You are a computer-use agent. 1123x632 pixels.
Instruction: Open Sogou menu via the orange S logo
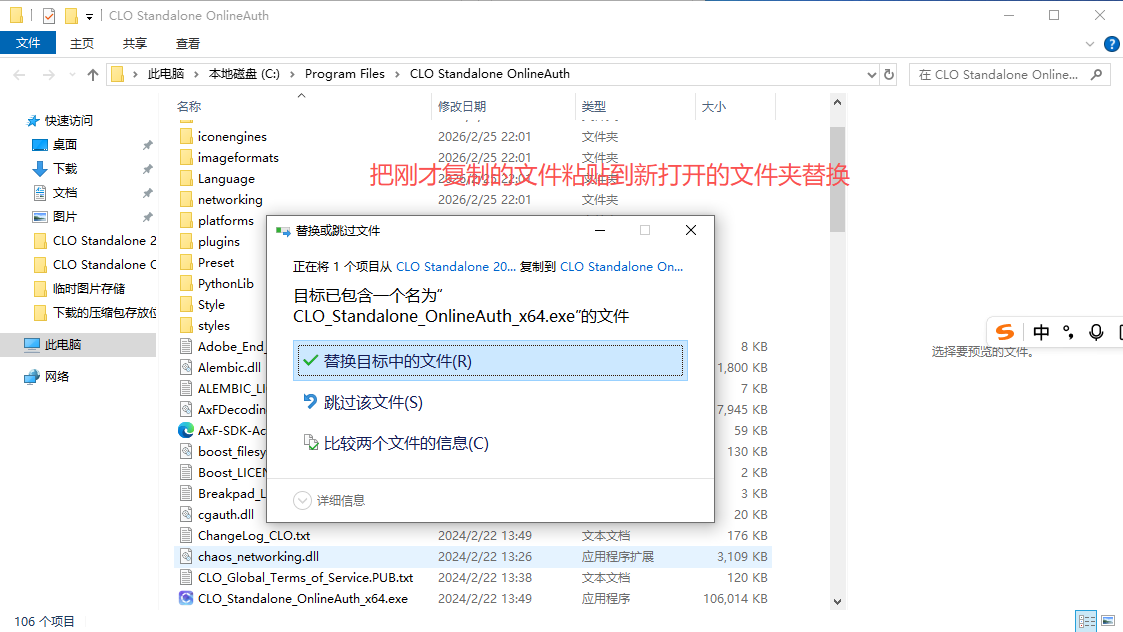point(1005,331)
